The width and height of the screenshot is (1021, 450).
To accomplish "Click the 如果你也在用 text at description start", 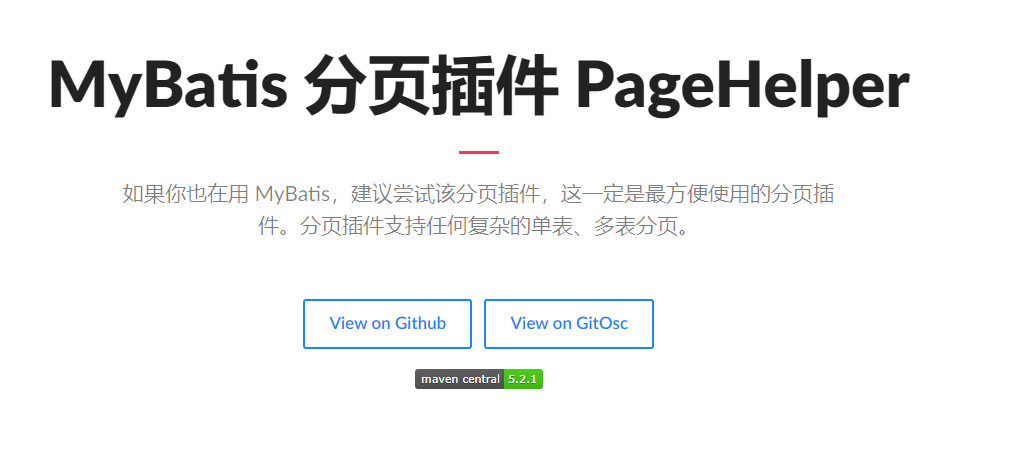I will (186, 195).
